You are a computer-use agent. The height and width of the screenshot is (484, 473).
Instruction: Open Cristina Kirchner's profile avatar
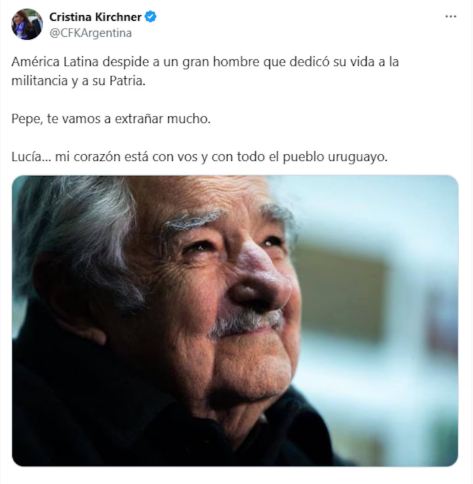pyautogui.click(x=27, y=24)
